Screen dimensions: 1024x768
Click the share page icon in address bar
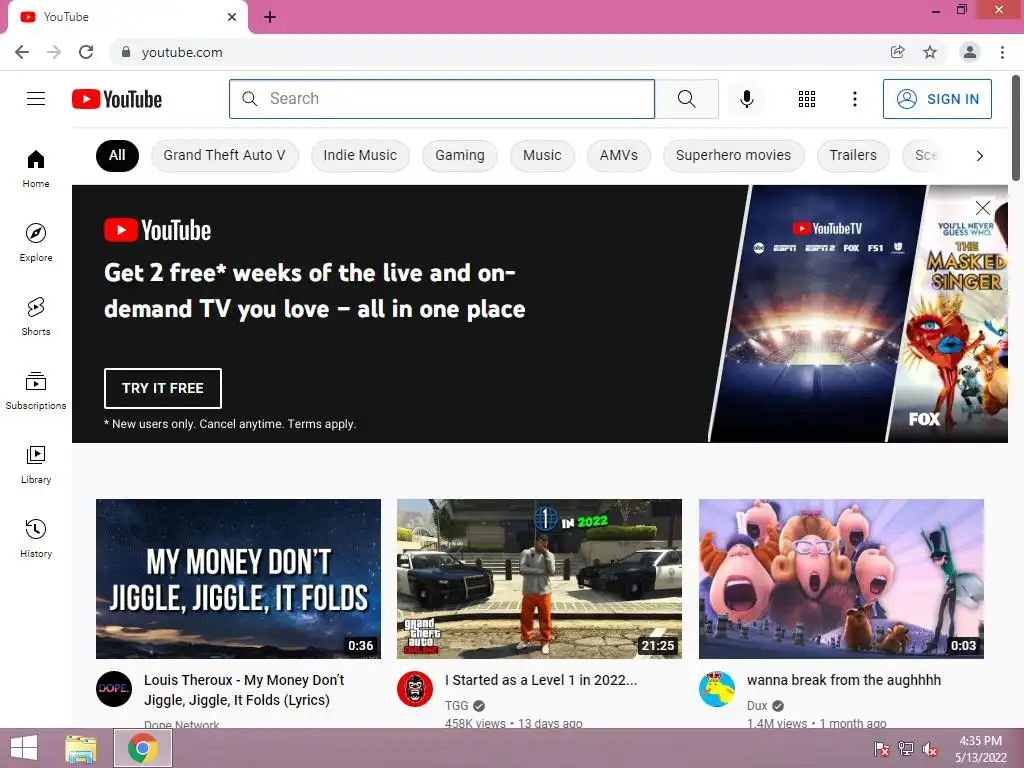pyautogui.click(x=898, y=52)
